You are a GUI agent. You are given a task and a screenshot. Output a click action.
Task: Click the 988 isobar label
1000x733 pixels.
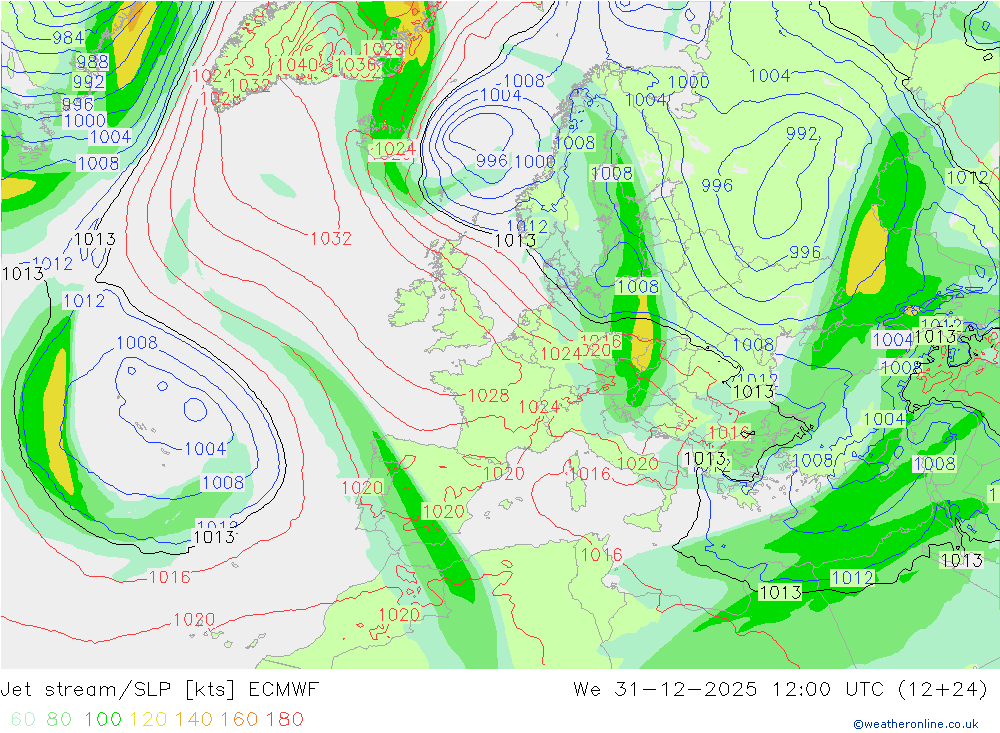click(92, 62)
